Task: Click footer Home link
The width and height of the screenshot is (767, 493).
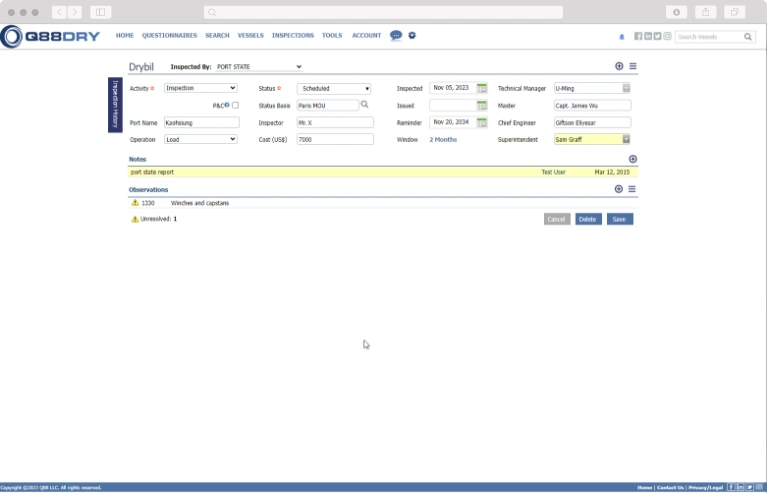Action: coord(645,488)
